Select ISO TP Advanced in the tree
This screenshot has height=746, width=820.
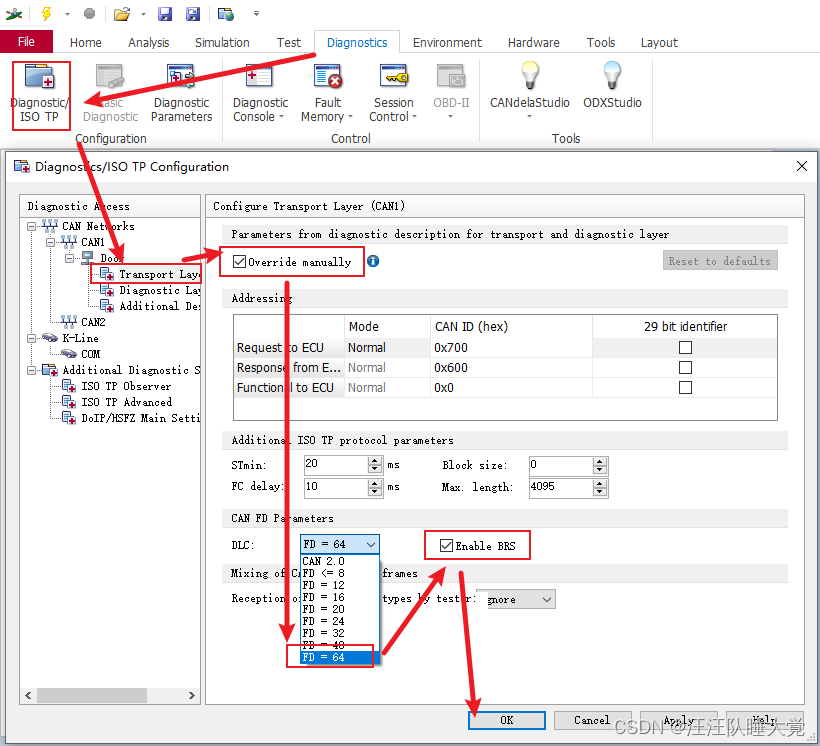(117, 402)
